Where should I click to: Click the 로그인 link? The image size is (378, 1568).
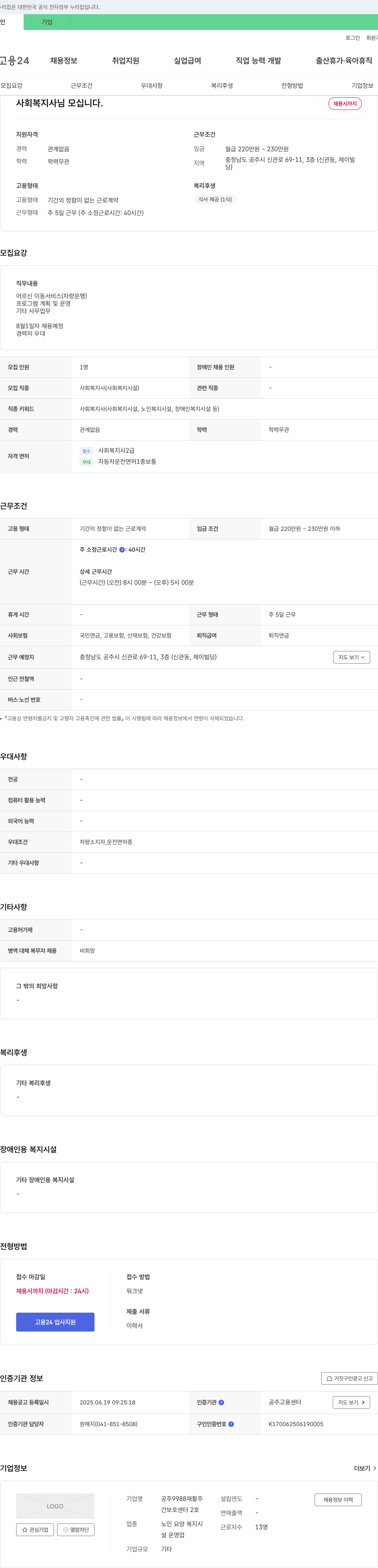pyautogui.click(x=352, y=38)
